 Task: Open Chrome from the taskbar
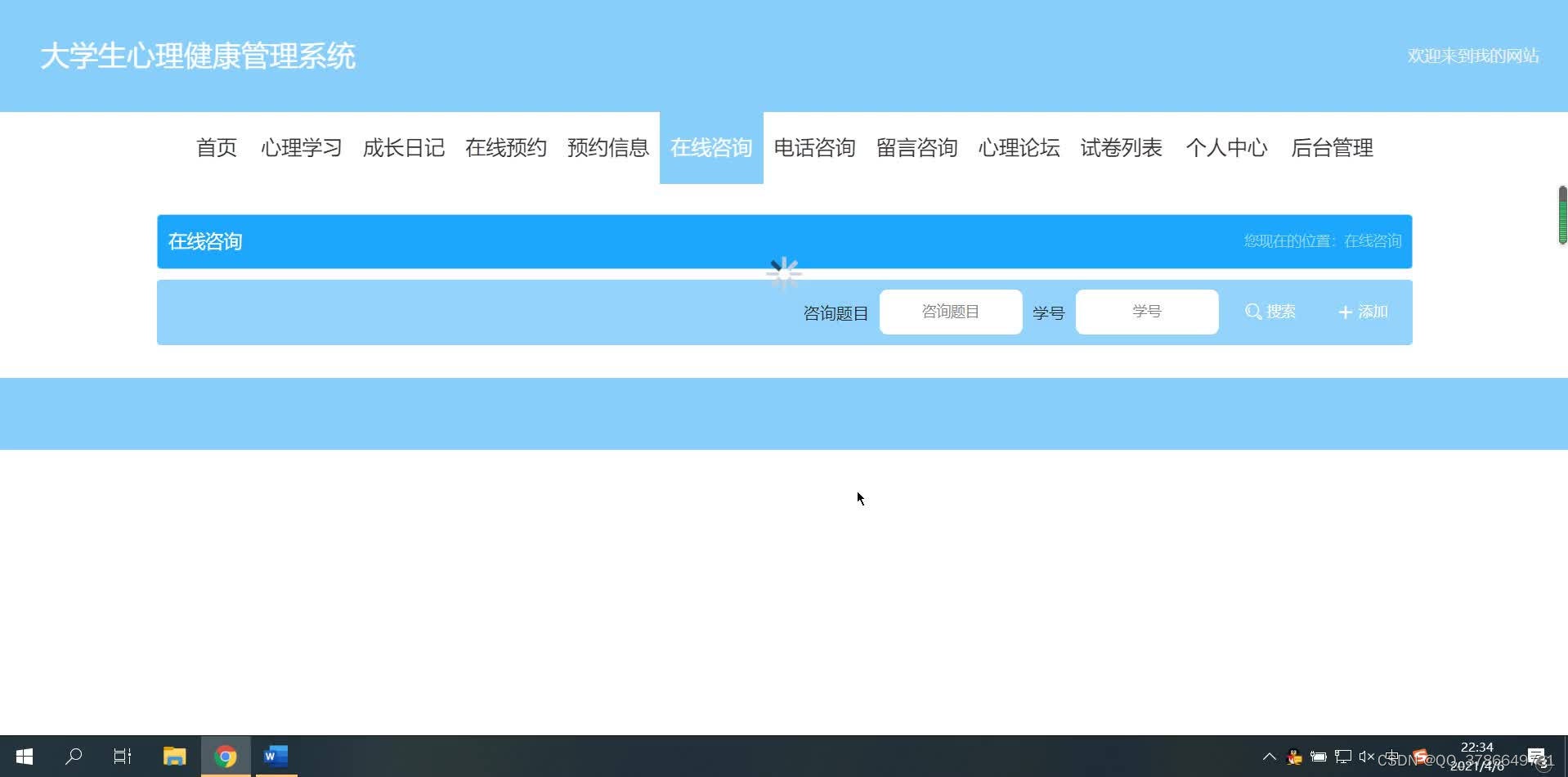(226, 756)
